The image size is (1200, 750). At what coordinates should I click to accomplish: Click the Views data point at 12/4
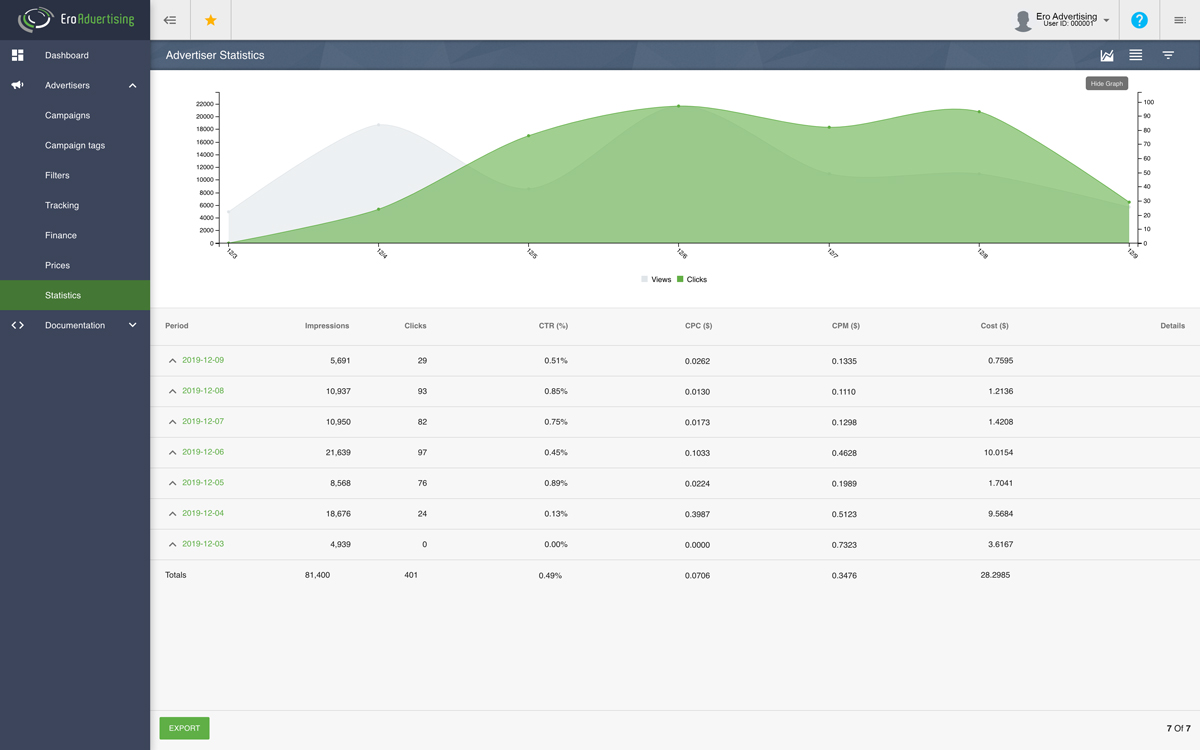coord(378,125)
